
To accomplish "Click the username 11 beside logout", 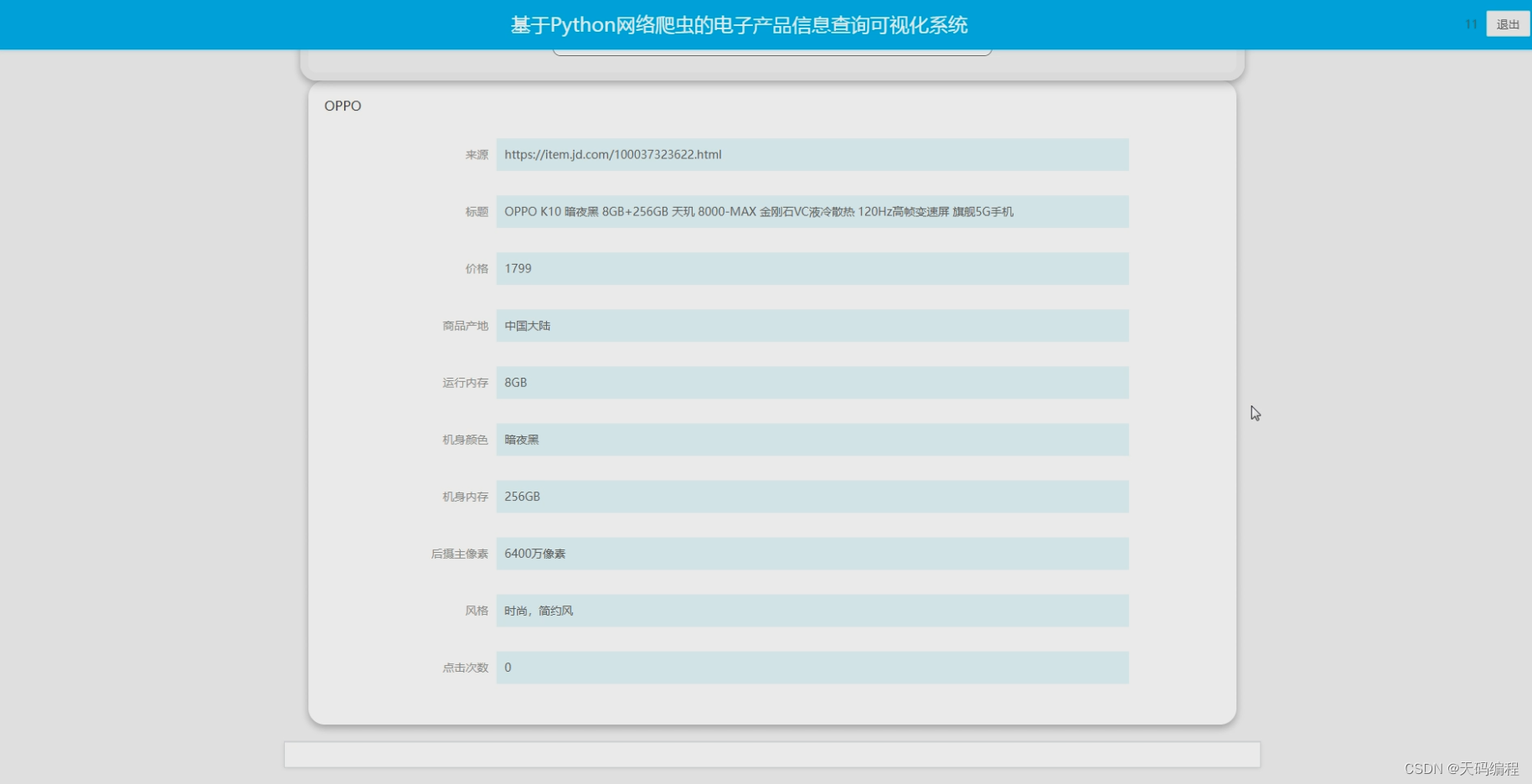I will click(x=1471, y=24).
